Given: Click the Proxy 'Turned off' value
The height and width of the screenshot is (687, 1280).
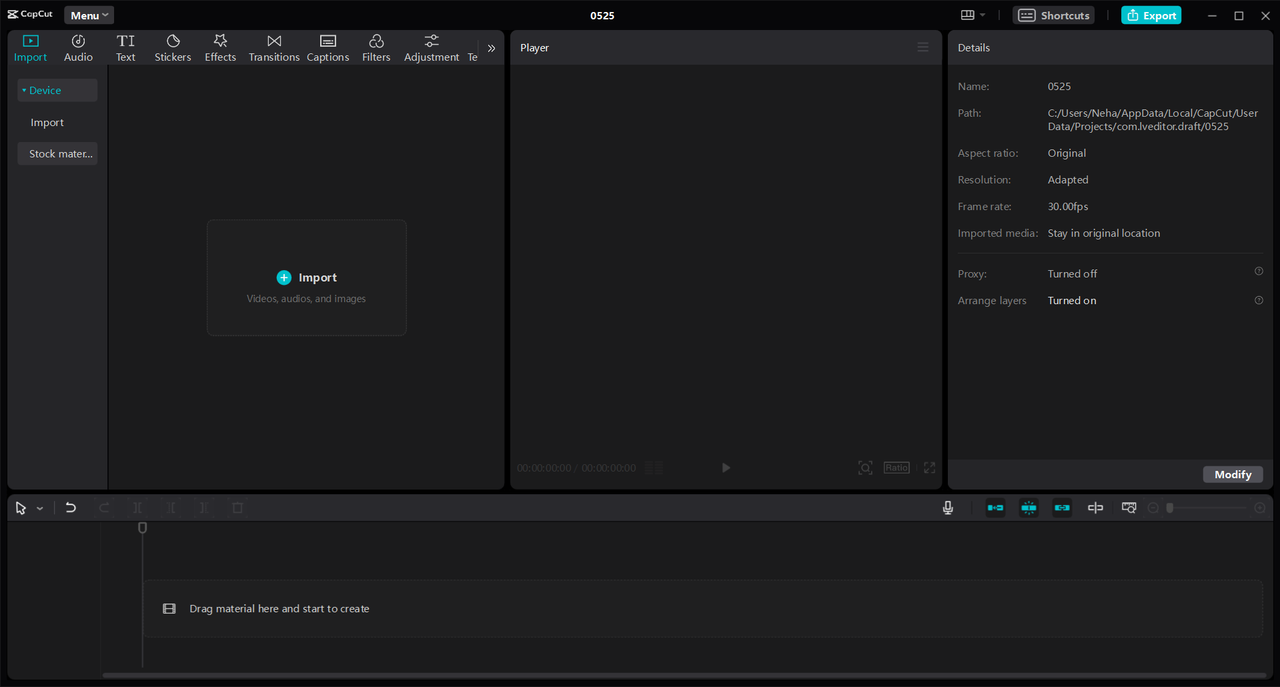Looking at the screenshot, I should click(1072, 274).
